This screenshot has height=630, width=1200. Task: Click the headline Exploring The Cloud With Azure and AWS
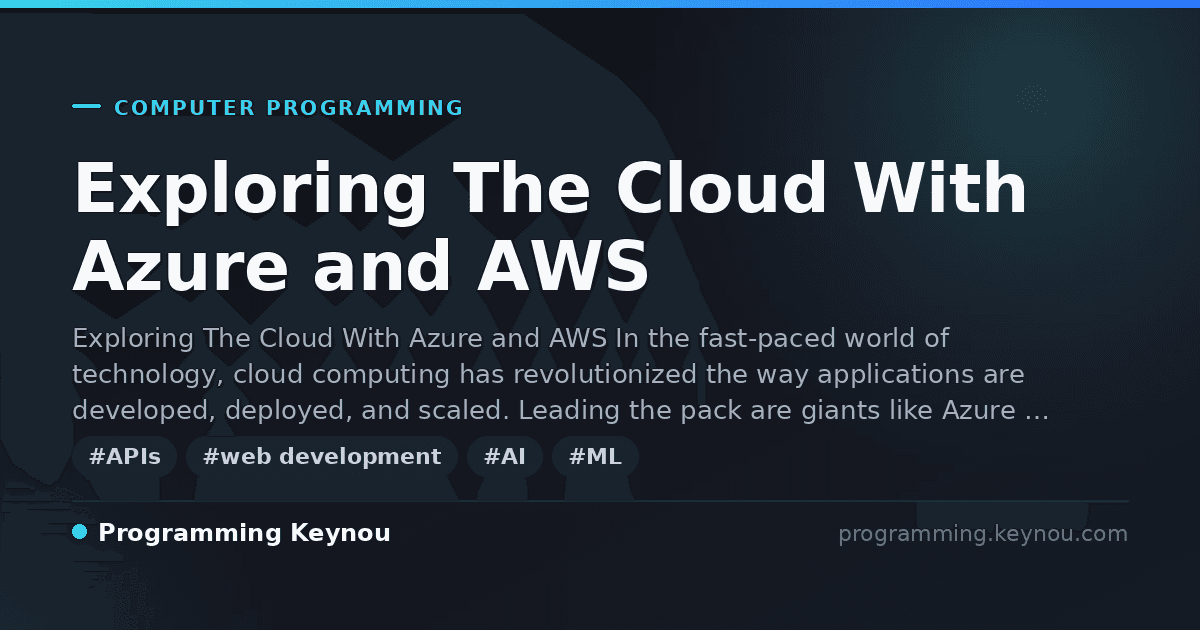[550, 228]
